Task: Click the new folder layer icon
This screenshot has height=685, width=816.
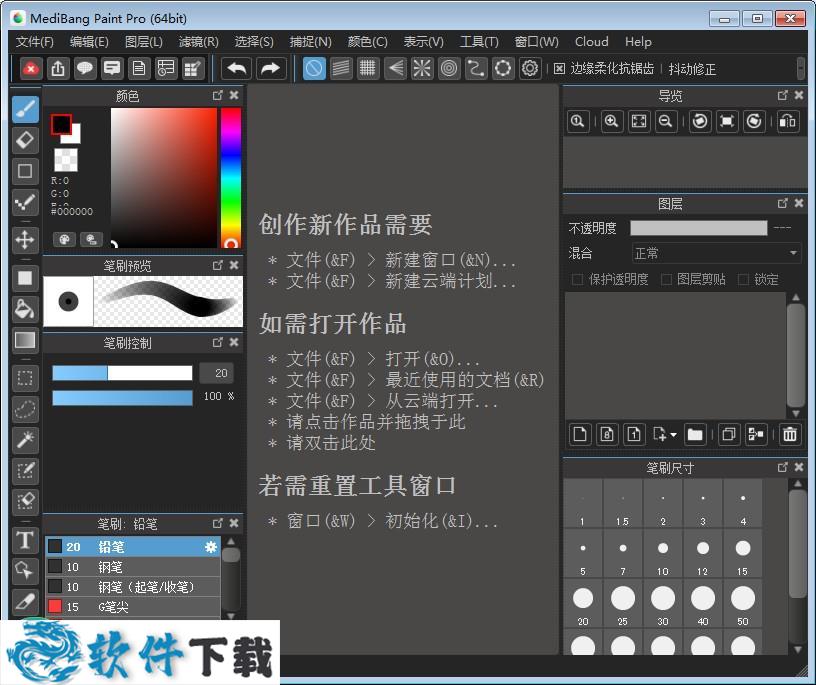Action: 695,435
